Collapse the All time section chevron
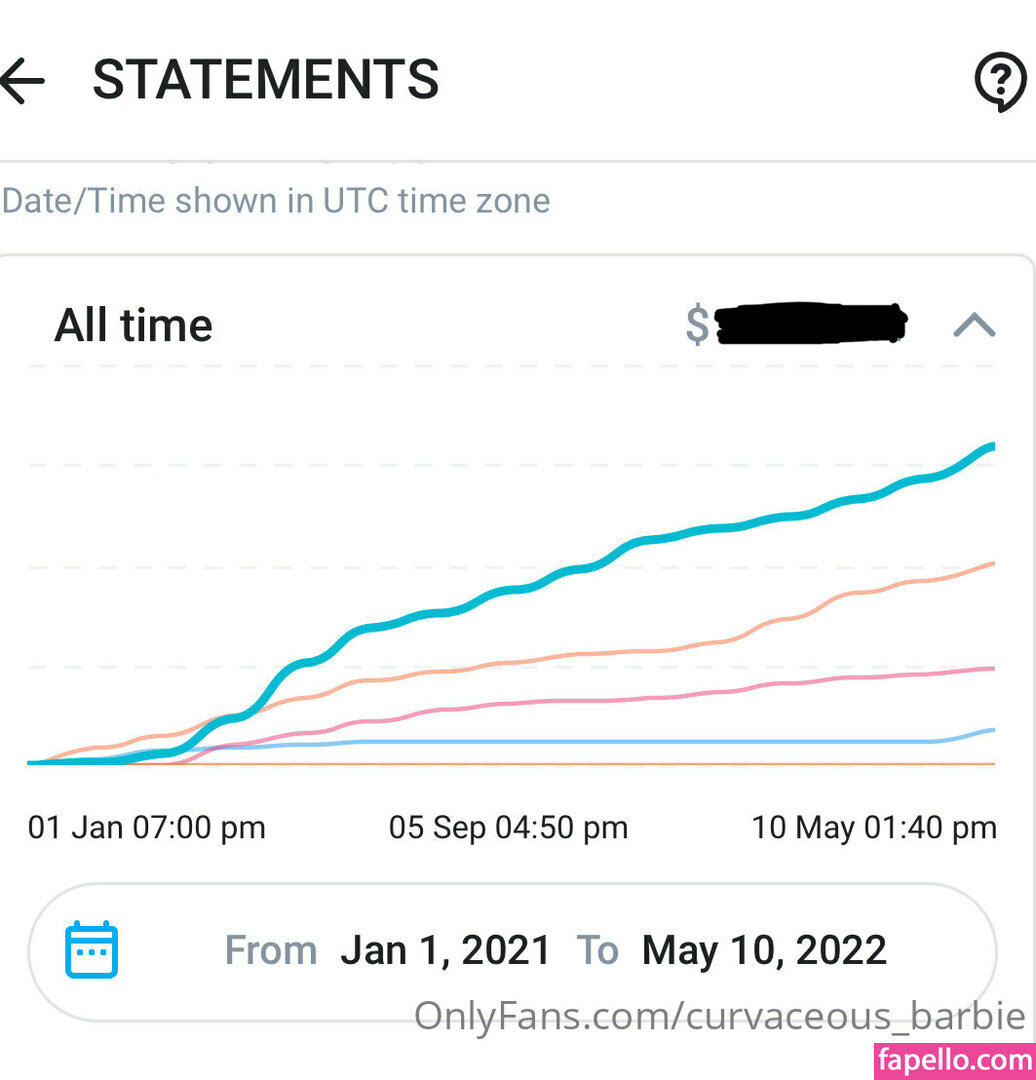The height and width of the screenshot is (1080, 1036). [973, 325]
